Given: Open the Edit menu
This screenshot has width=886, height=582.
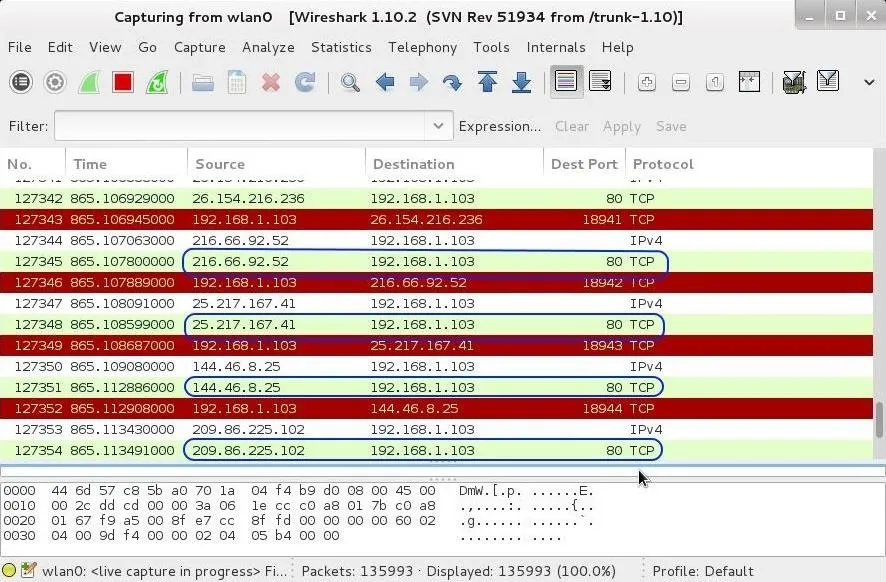Looking at the screenshot, I should pyautogui.click(x=60, y=47).
